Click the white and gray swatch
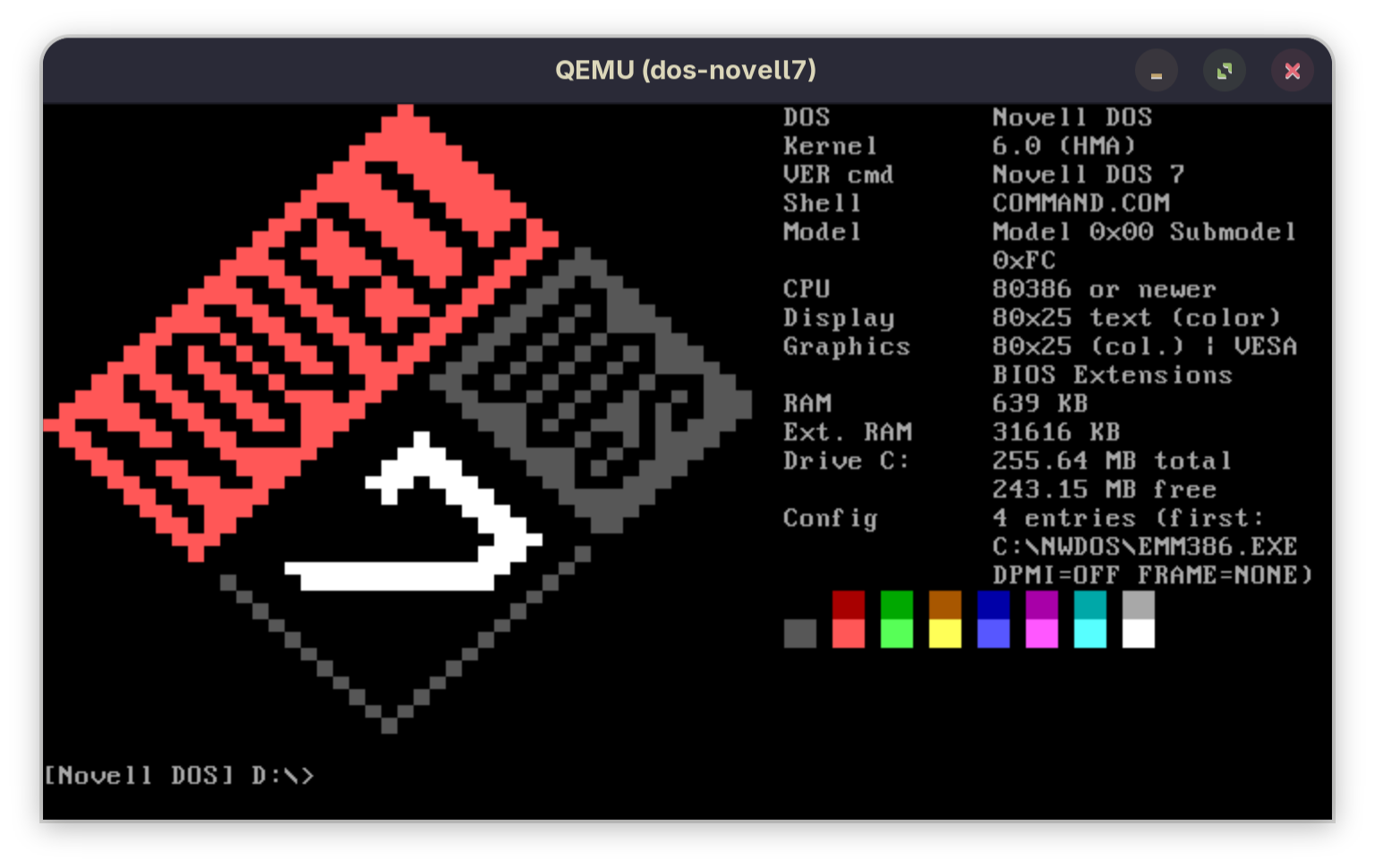This screenshot has width=1375, height=868. (1138, 619)
